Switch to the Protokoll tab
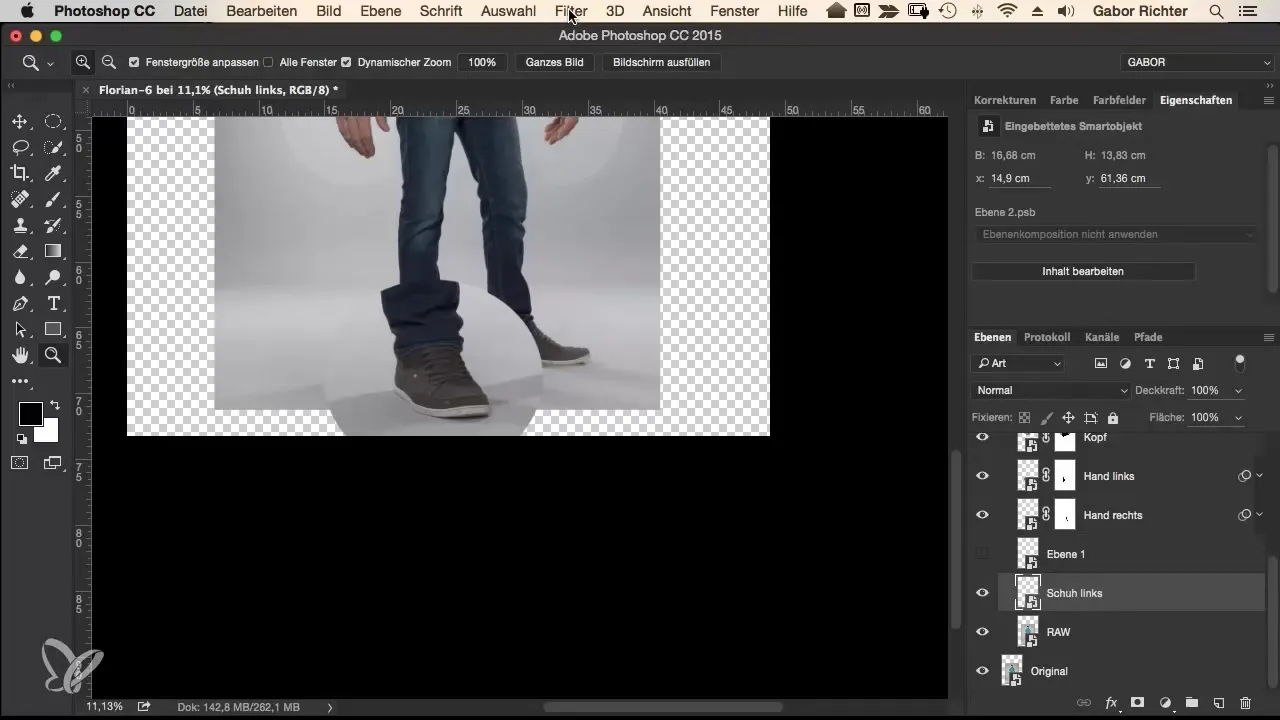The width and height of the screenshot is (1280, 720). 1047,337
